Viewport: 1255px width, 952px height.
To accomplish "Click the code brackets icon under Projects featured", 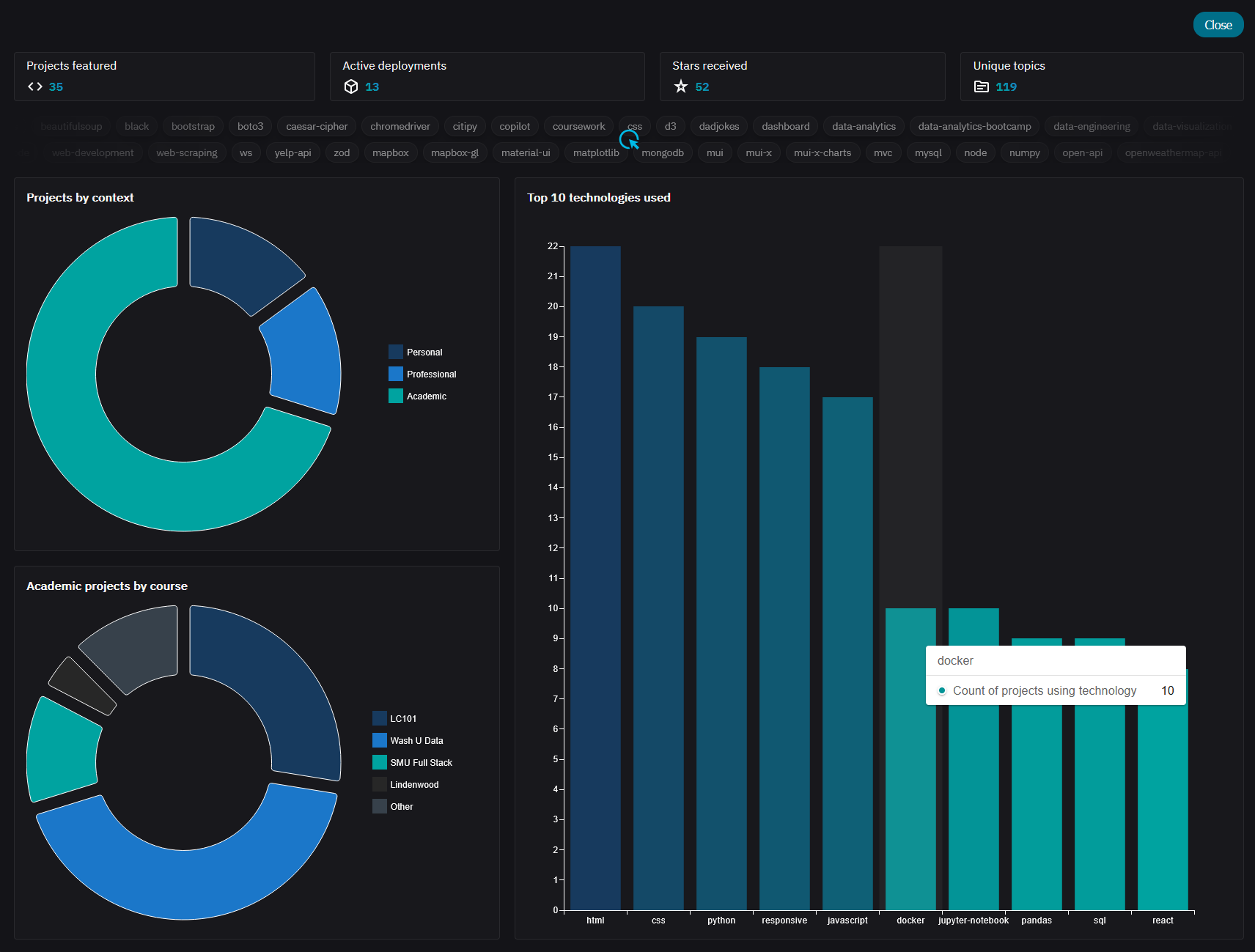I will (x=34, y=86).
